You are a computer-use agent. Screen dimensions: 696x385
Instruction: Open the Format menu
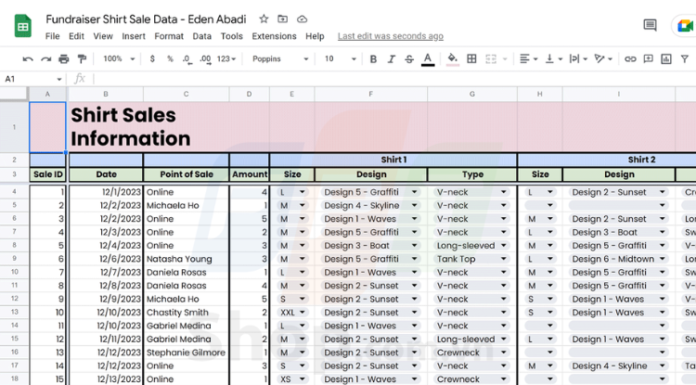pos(169,36)
